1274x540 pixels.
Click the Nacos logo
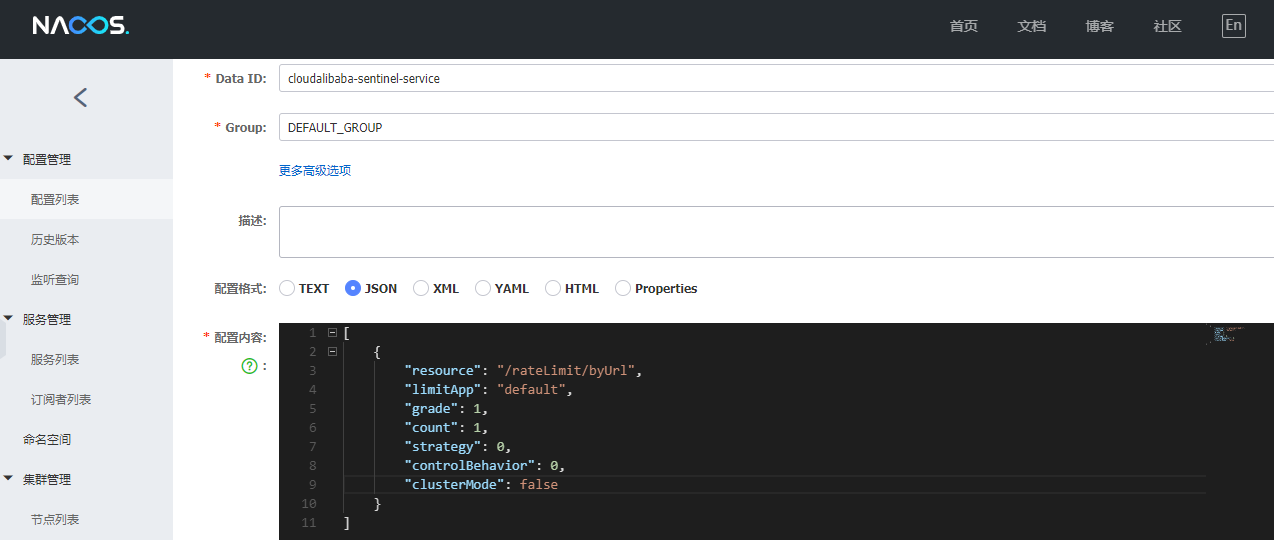pos(80,26)
